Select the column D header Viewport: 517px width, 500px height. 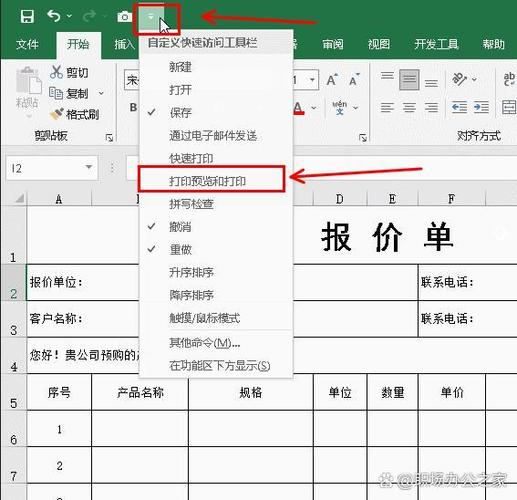tap(340, 199)
